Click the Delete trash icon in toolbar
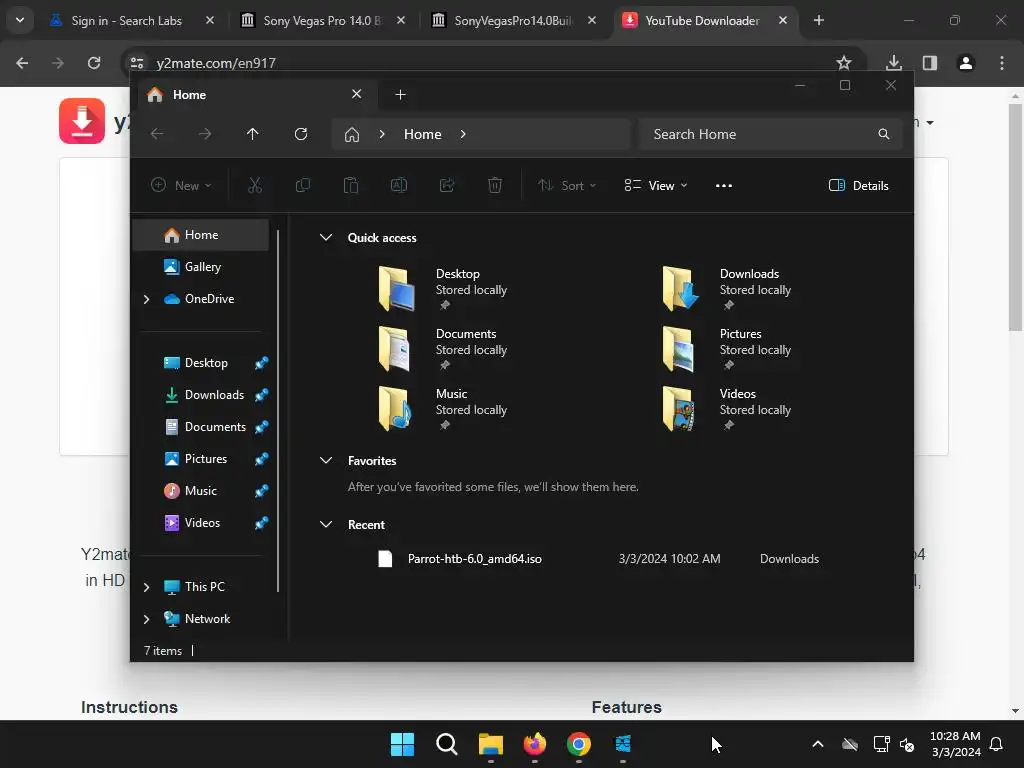 (x=495, y=185)
